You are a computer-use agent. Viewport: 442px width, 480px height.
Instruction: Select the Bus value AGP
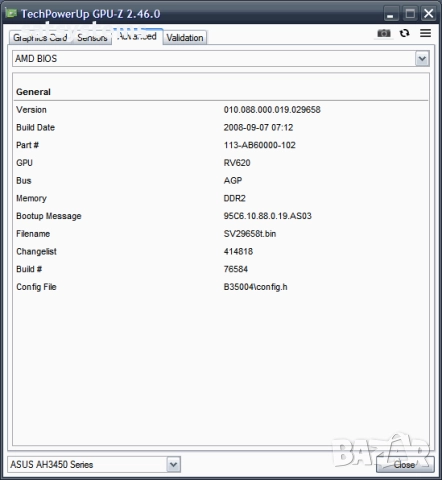233,180
